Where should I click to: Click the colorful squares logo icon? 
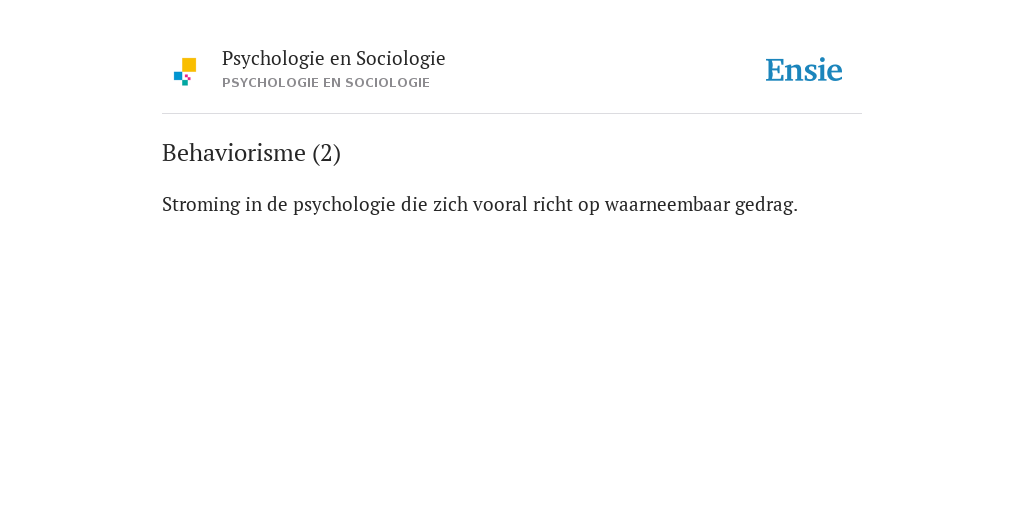point(185,72)
